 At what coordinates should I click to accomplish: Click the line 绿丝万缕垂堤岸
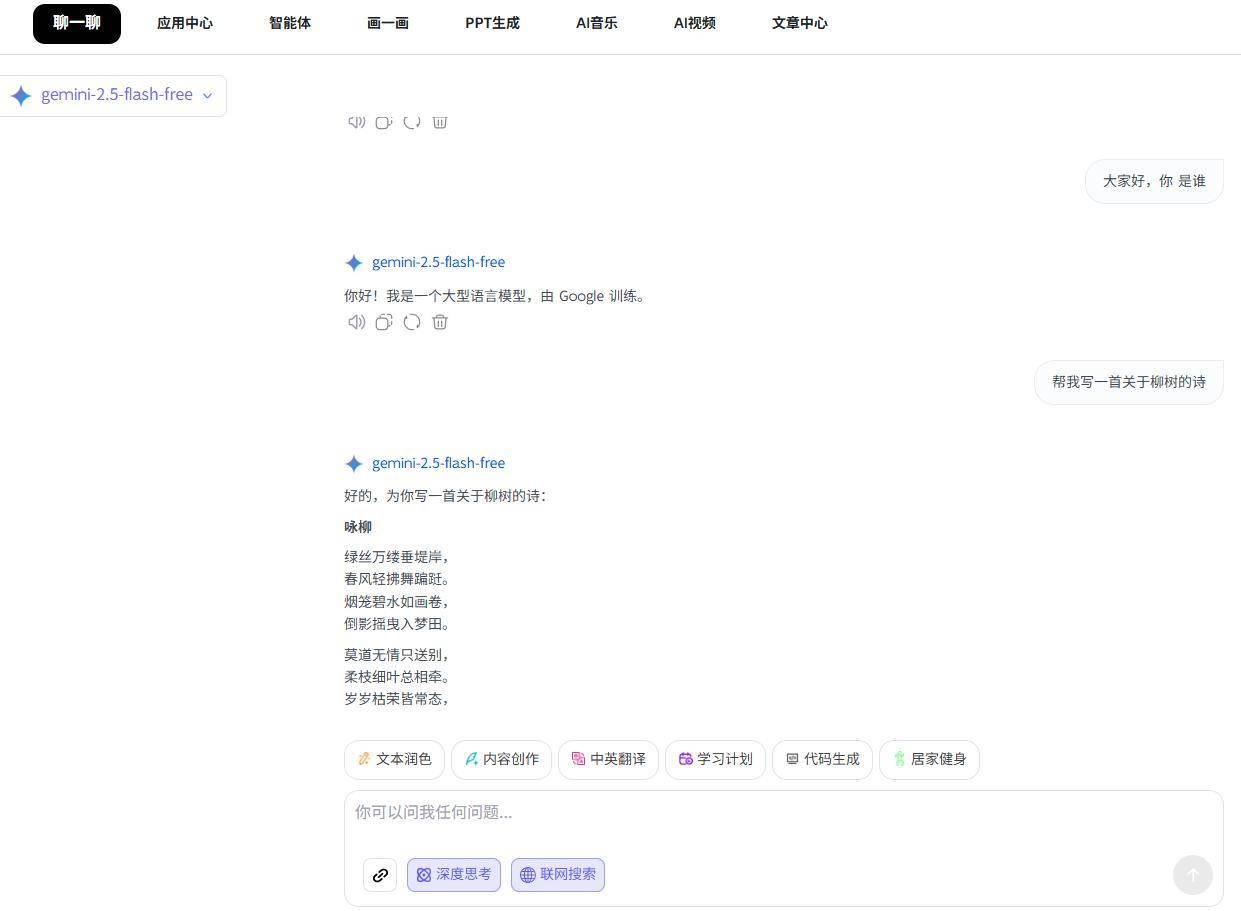[x=397, y=557]
